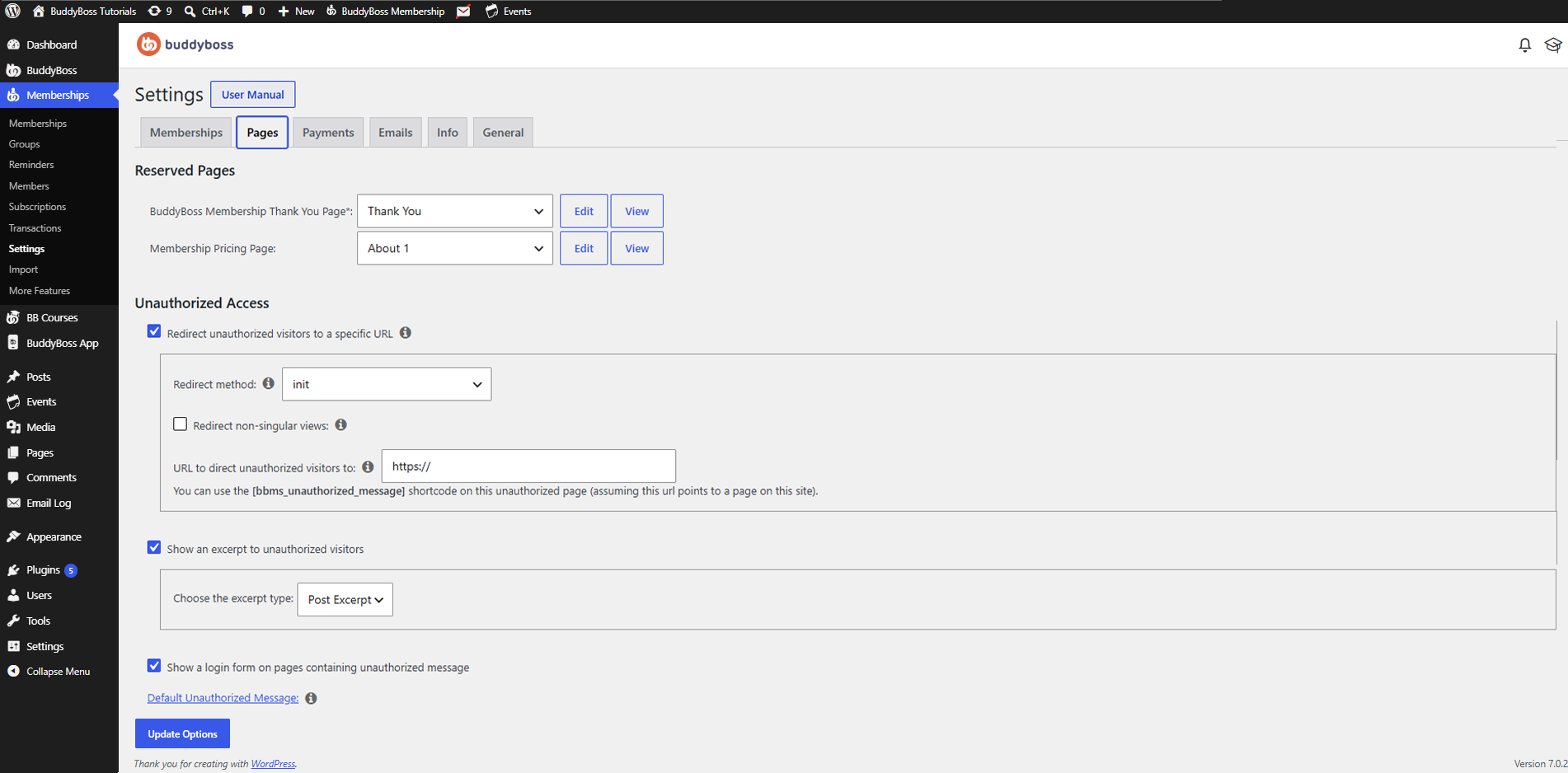Enable Redirect non-singular views checkbox
Image resolution: width=1568 pixels, height=773 pixels.
[x=180, y=424]
